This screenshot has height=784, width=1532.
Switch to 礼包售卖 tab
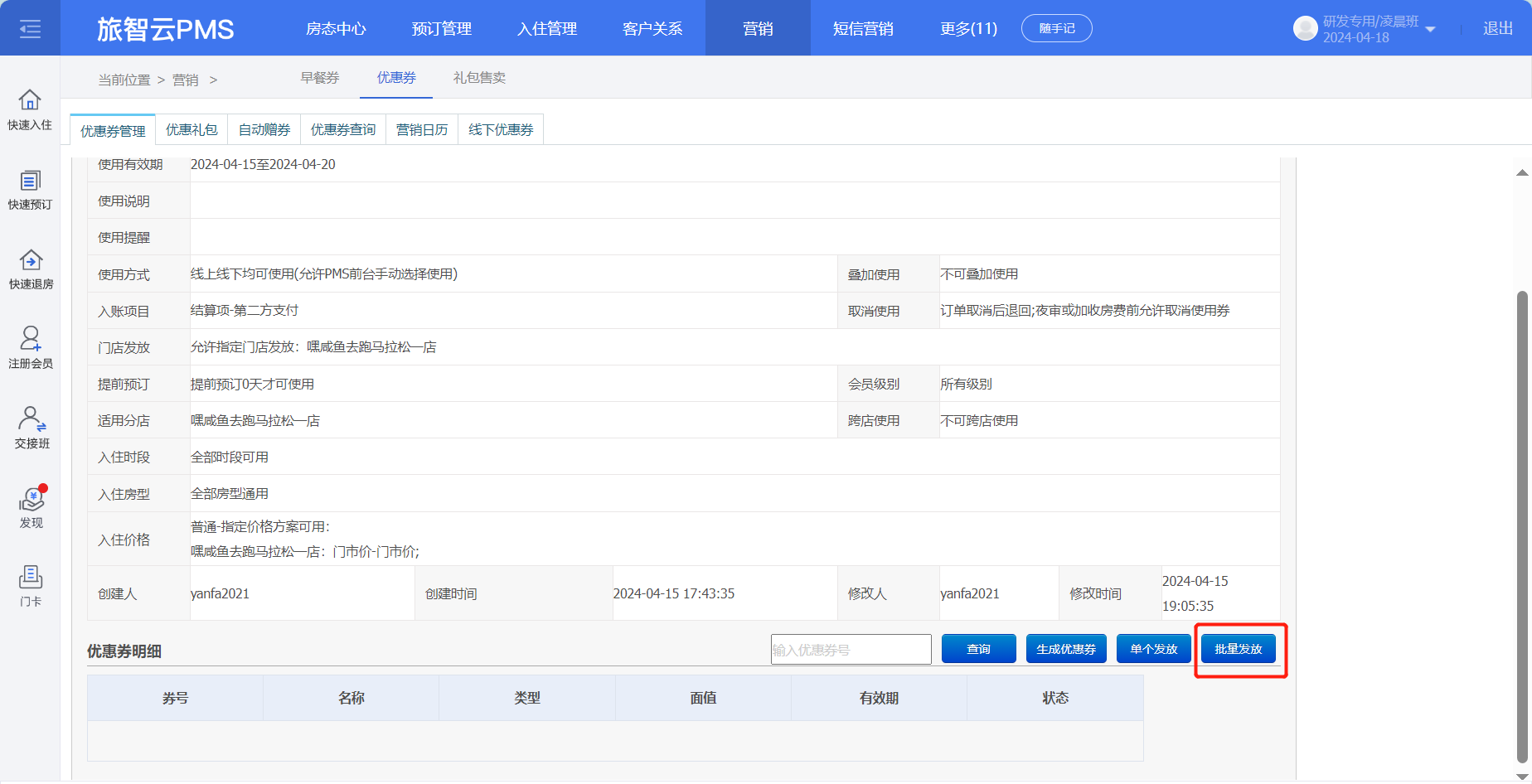click(479, 78)
